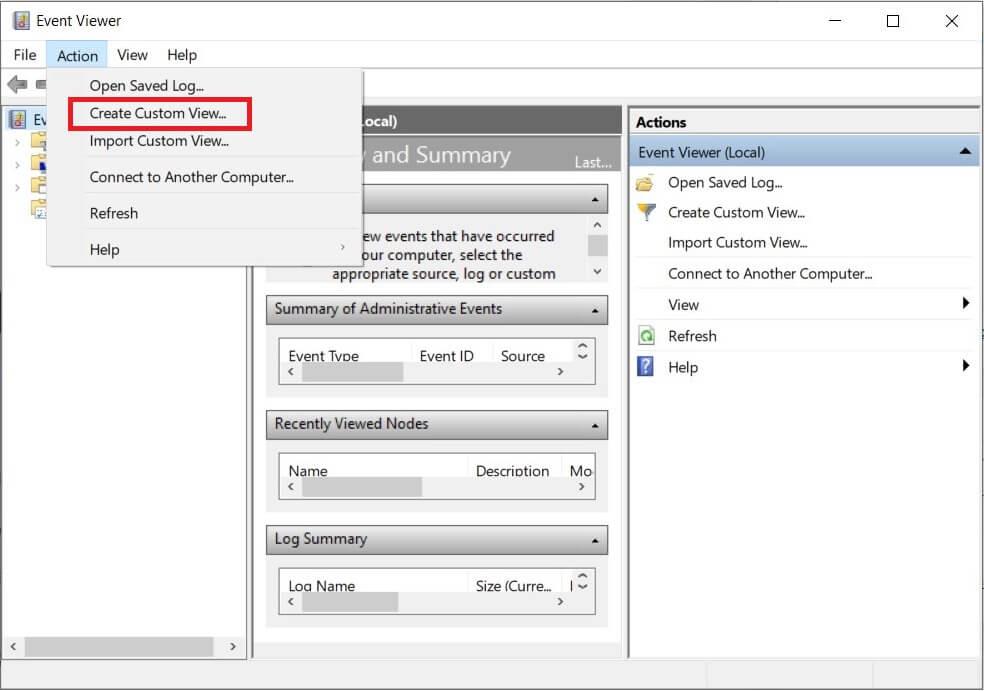Expand the second tree node chevron
The image size is (984, 691).
pos(18,165)
